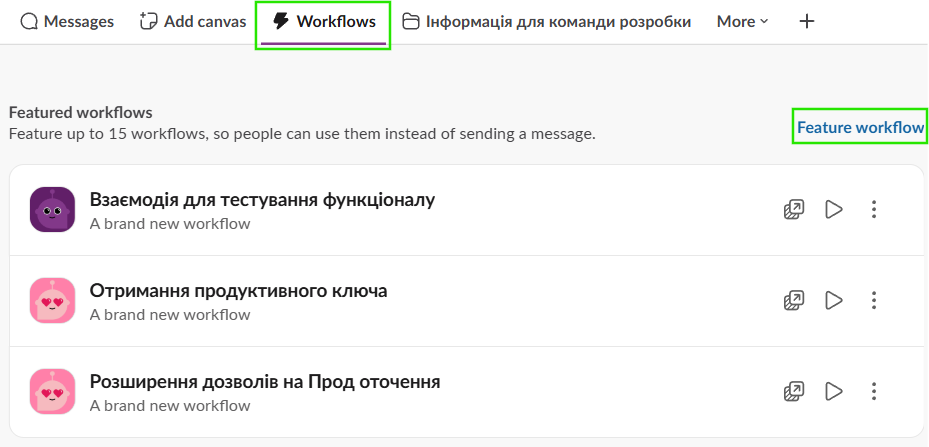
Task: Switch to the Messages tab
Action: pos(67,21)
